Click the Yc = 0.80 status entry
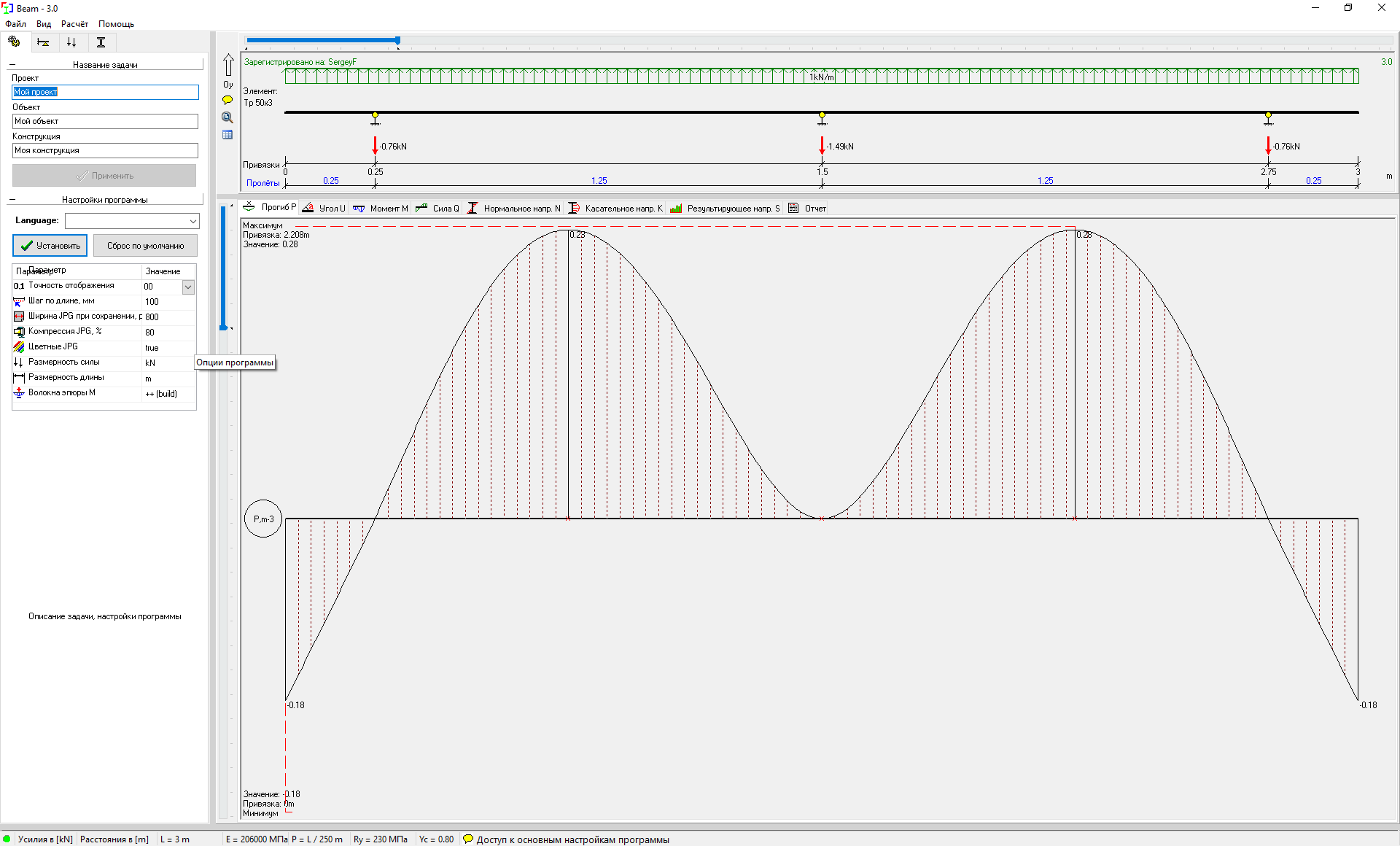This screenshot has width=1400, height=846. click(436, 839)
